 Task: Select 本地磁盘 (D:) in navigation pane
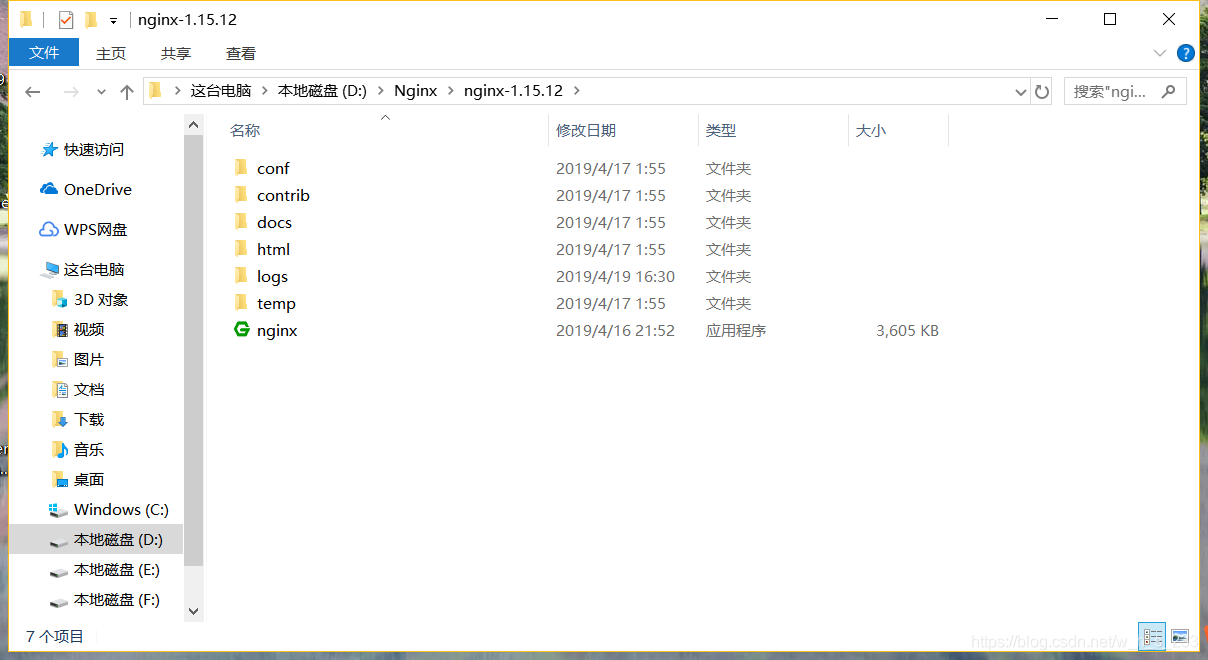(96, 539)
